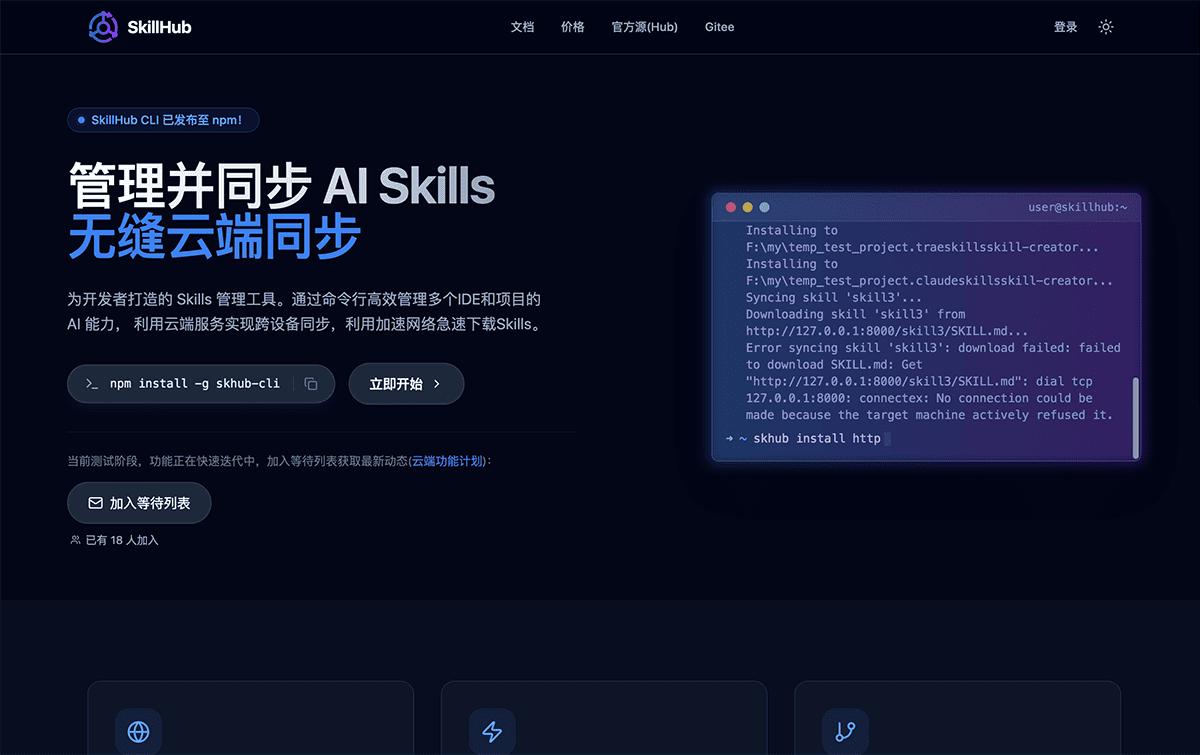The width and height of the screenshot is (1200, 755).
Task: Open the Gitee link in the navbar
Action: pyautogui.click(x=719, y=27)
